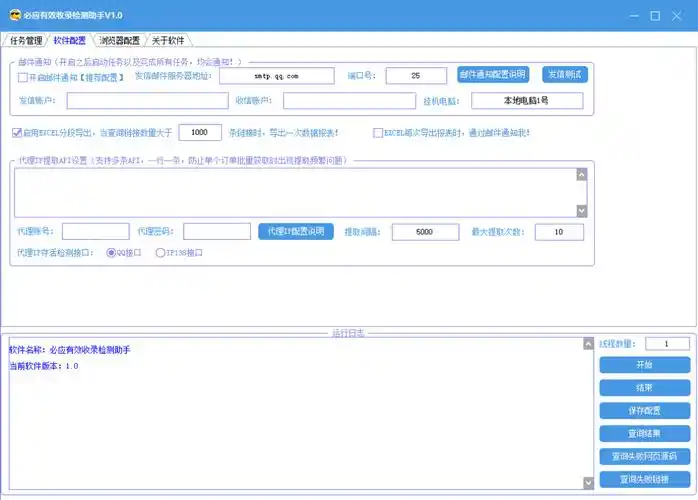Select the 软件配置 tab

[x=69, y=41]
